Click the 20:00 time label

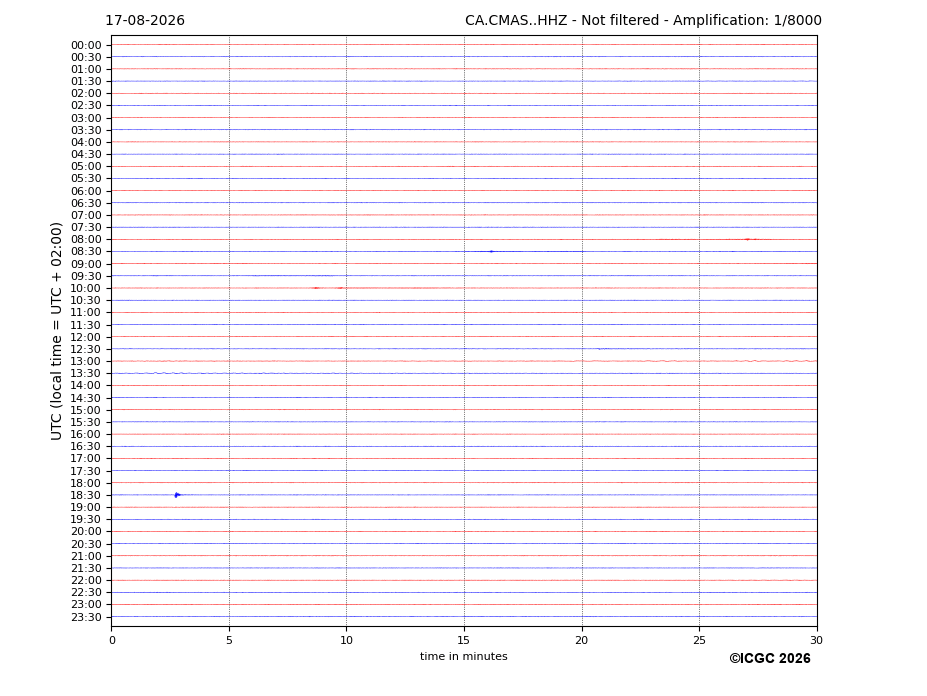click(86, 532)
